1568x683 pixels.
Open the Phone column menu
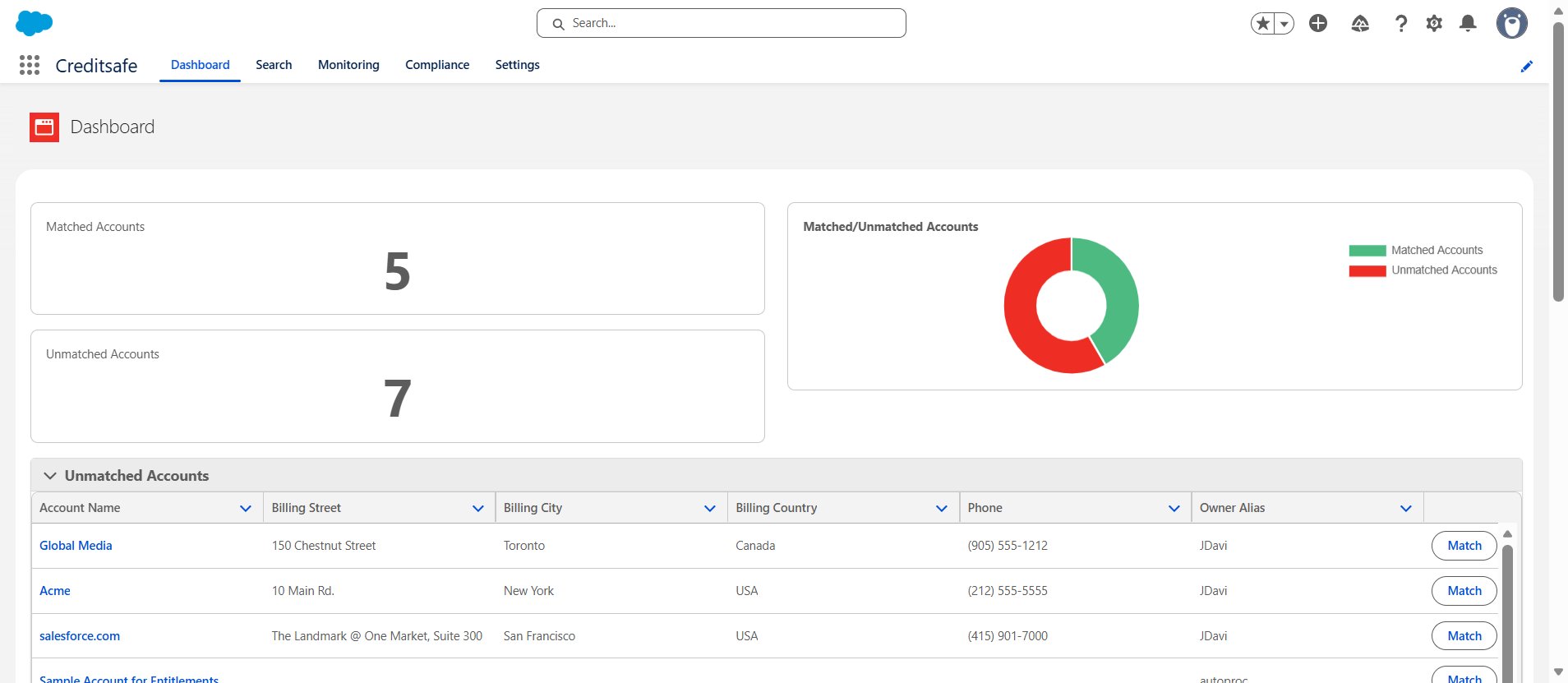click(x=1174, y=509)
